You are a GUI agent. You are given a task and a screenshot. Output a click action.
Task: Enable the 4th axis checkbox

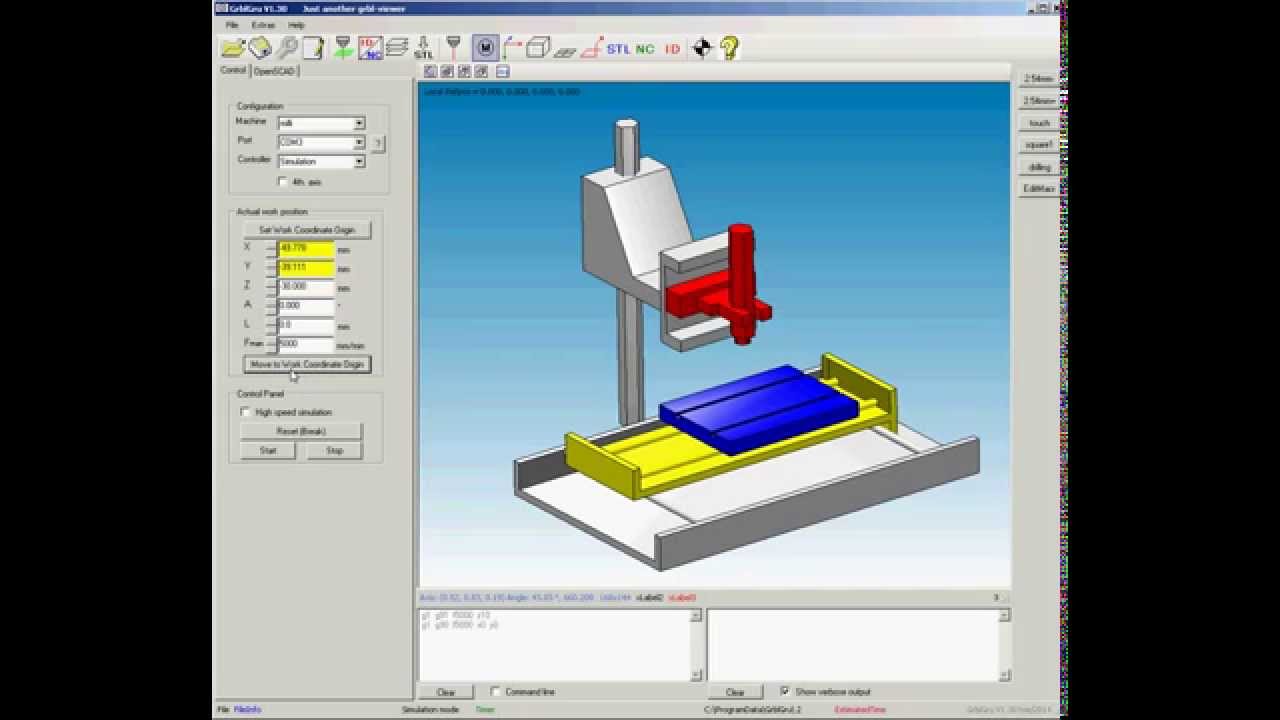pos(282,182)
